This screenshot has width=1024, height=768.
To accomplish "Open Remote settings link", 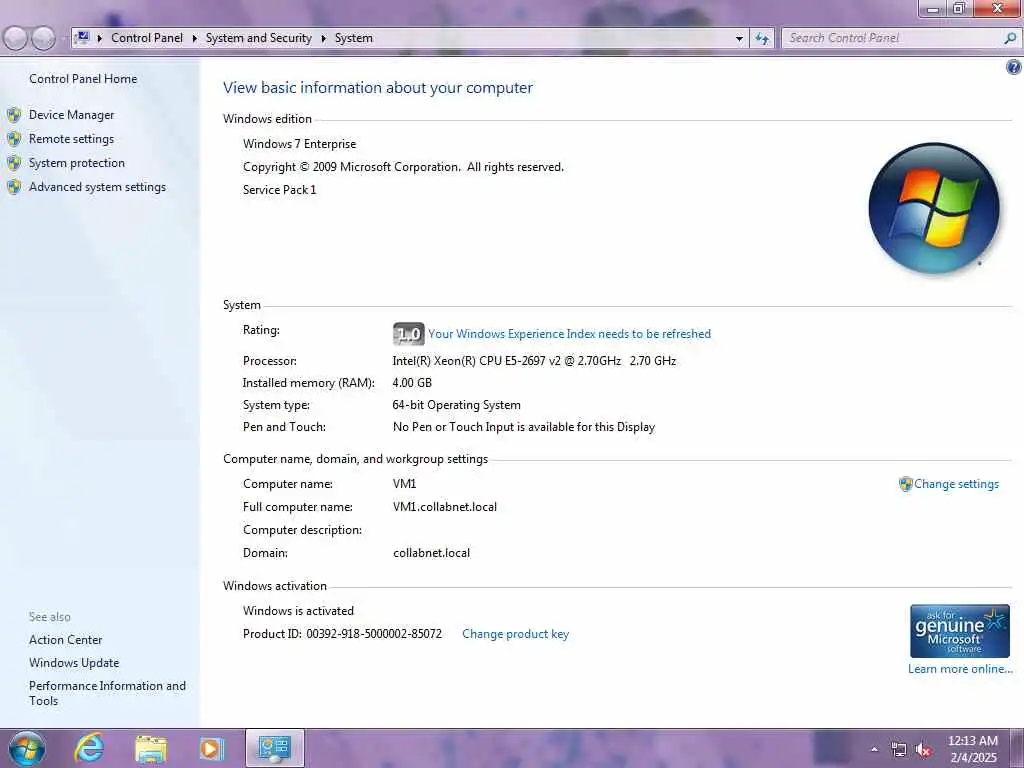I will point(71,139).
